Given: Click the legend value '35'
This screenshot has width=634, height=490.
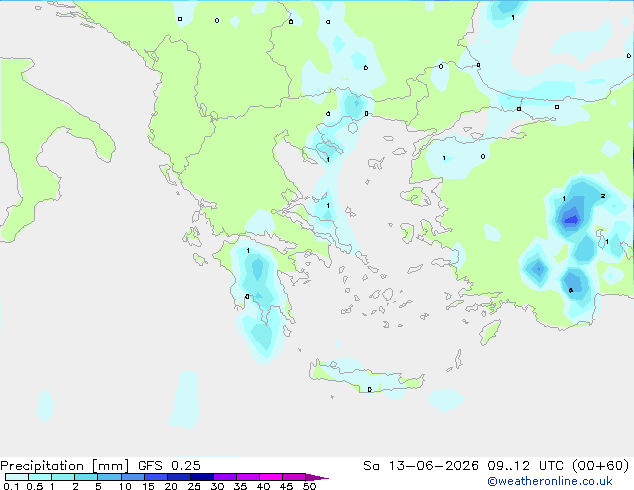Looking at the screenshot, I should tap(240, 486).
